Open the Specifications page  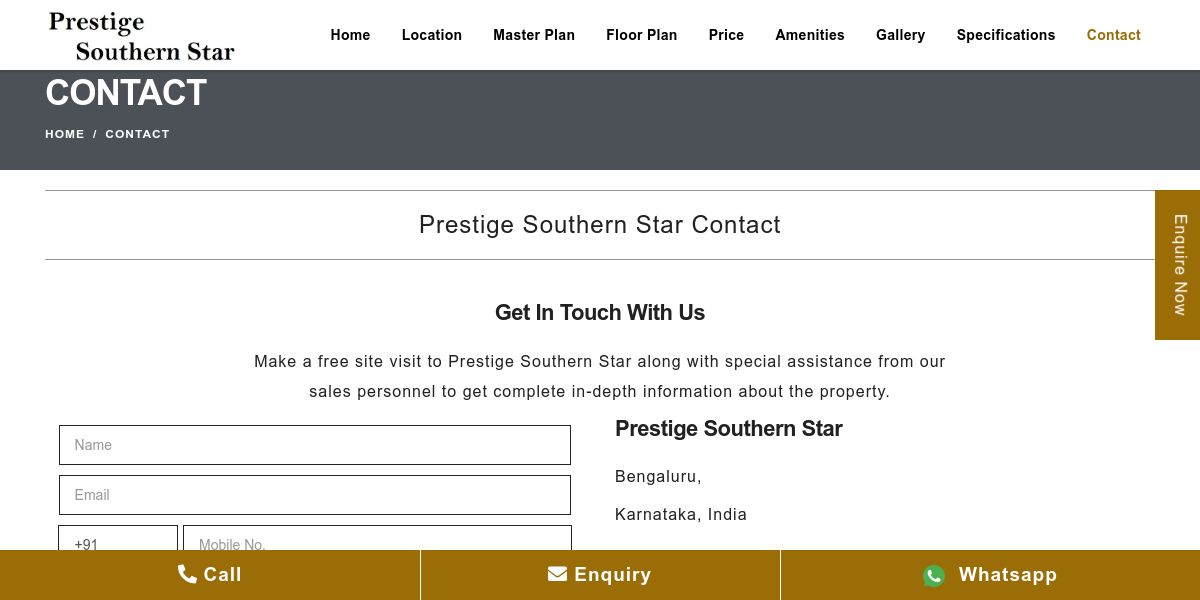click(x=1006, y=35)
